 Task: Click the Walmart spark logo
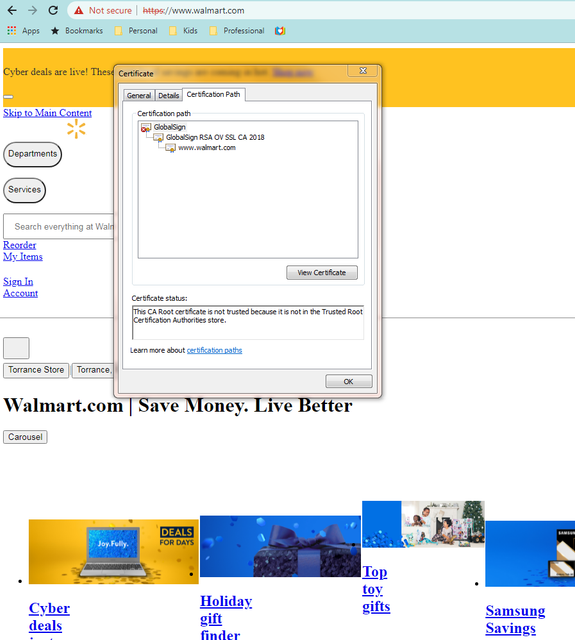(76, 129)
